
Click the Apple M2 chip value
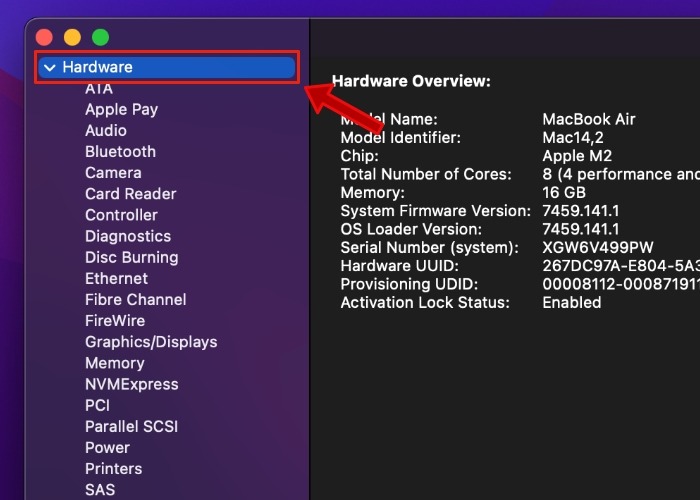click(577, 156)
